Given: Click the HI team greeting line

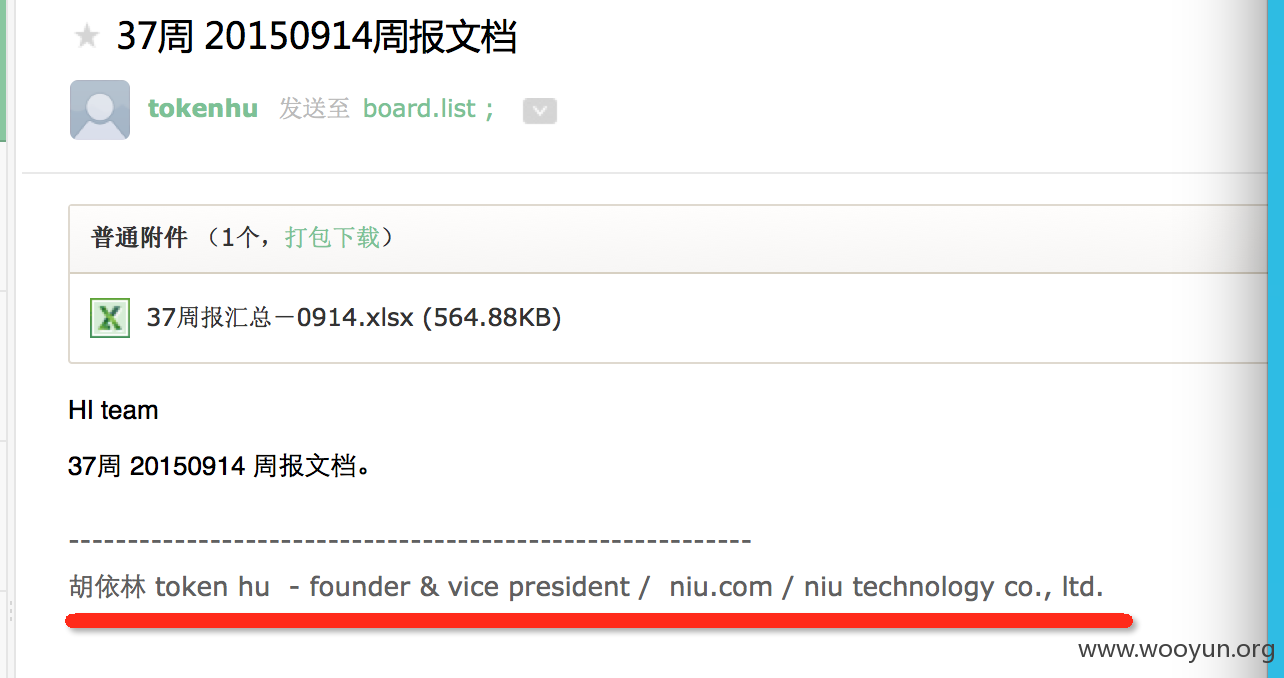Looking at the screenshot, I should pos(113,410).
